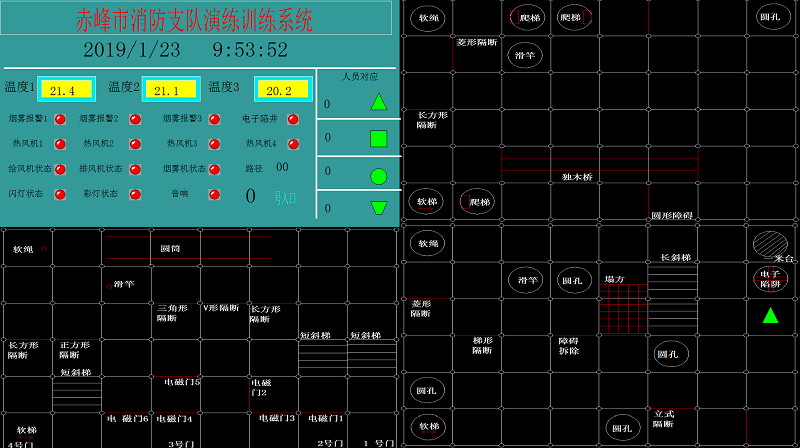800x448 pixels.
Task: Click the 路径 value 00
Action: click(x=282, y=167)
